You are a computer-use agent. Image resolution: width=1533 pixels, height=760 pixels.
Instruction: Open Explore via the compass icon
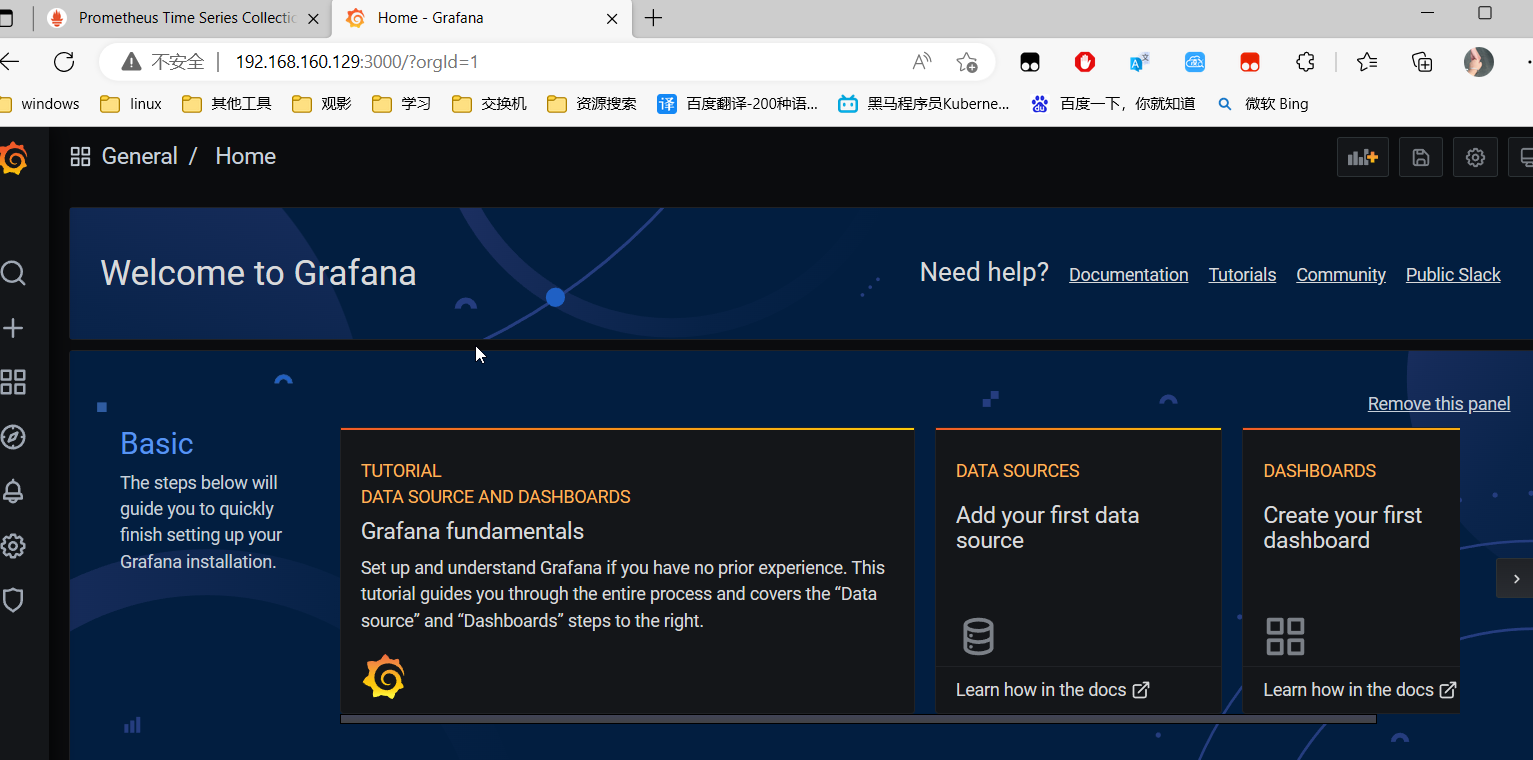point(13,437)
